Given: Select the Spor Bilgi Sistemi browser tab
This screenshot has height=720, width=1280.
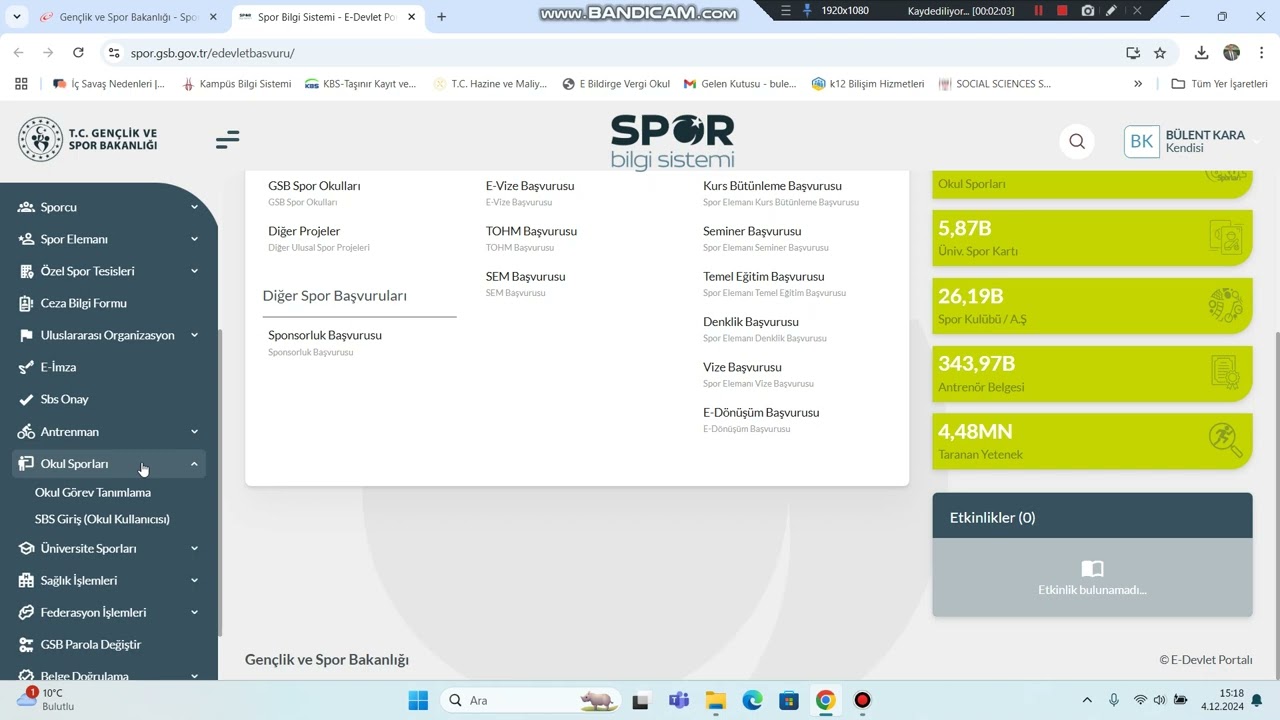Looking at the screenshot, I should point(326,17).
